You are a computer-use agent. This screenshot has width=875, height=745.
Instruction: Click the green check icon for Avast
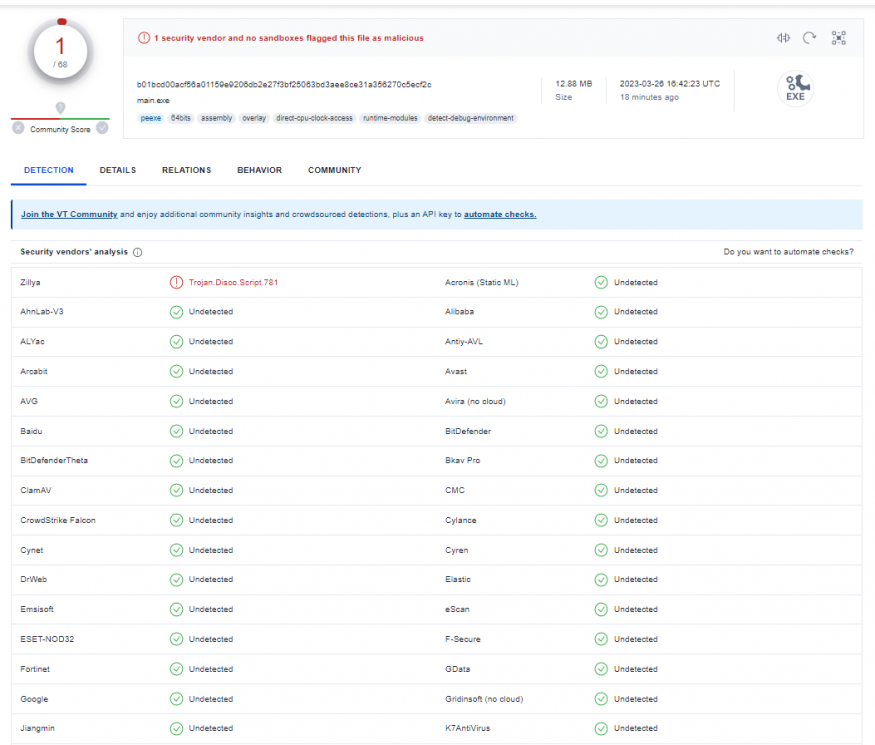pos(601,371)
